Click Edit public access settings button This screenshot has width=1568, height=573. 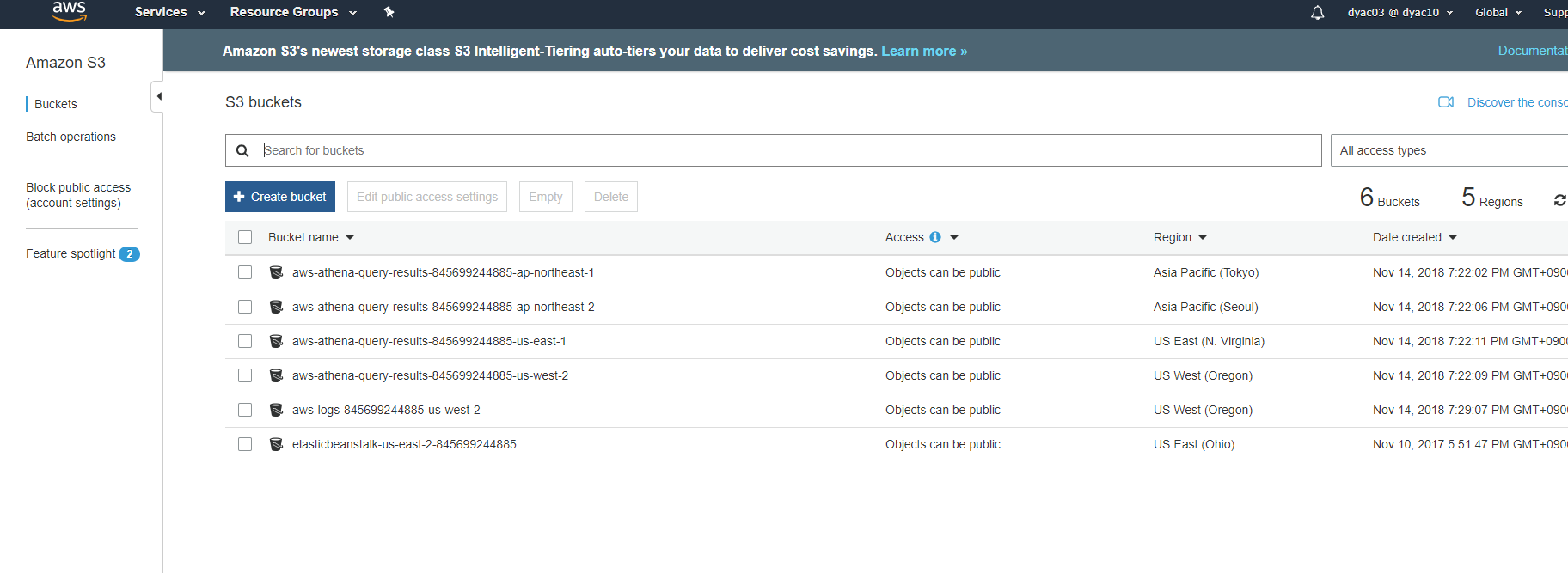coord(427,197)
